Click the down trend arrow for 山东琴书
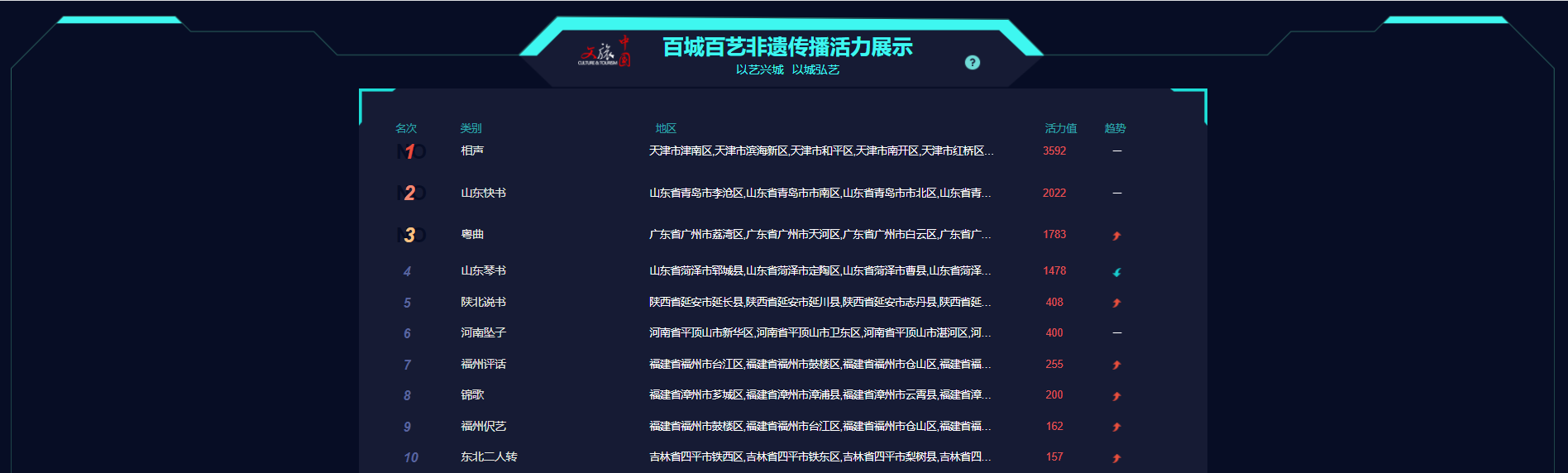 (x=1116, y=272)
